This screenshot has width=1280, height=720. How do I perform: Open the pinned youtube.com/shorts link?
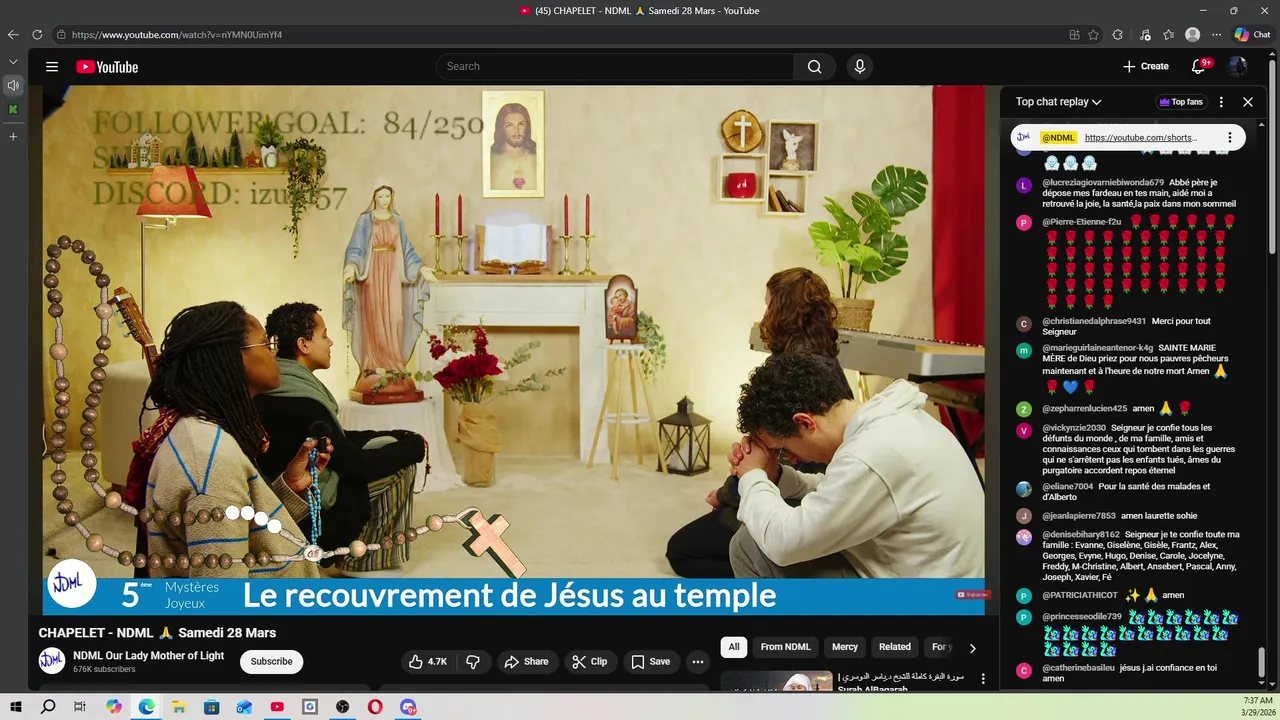(1140, 138)
